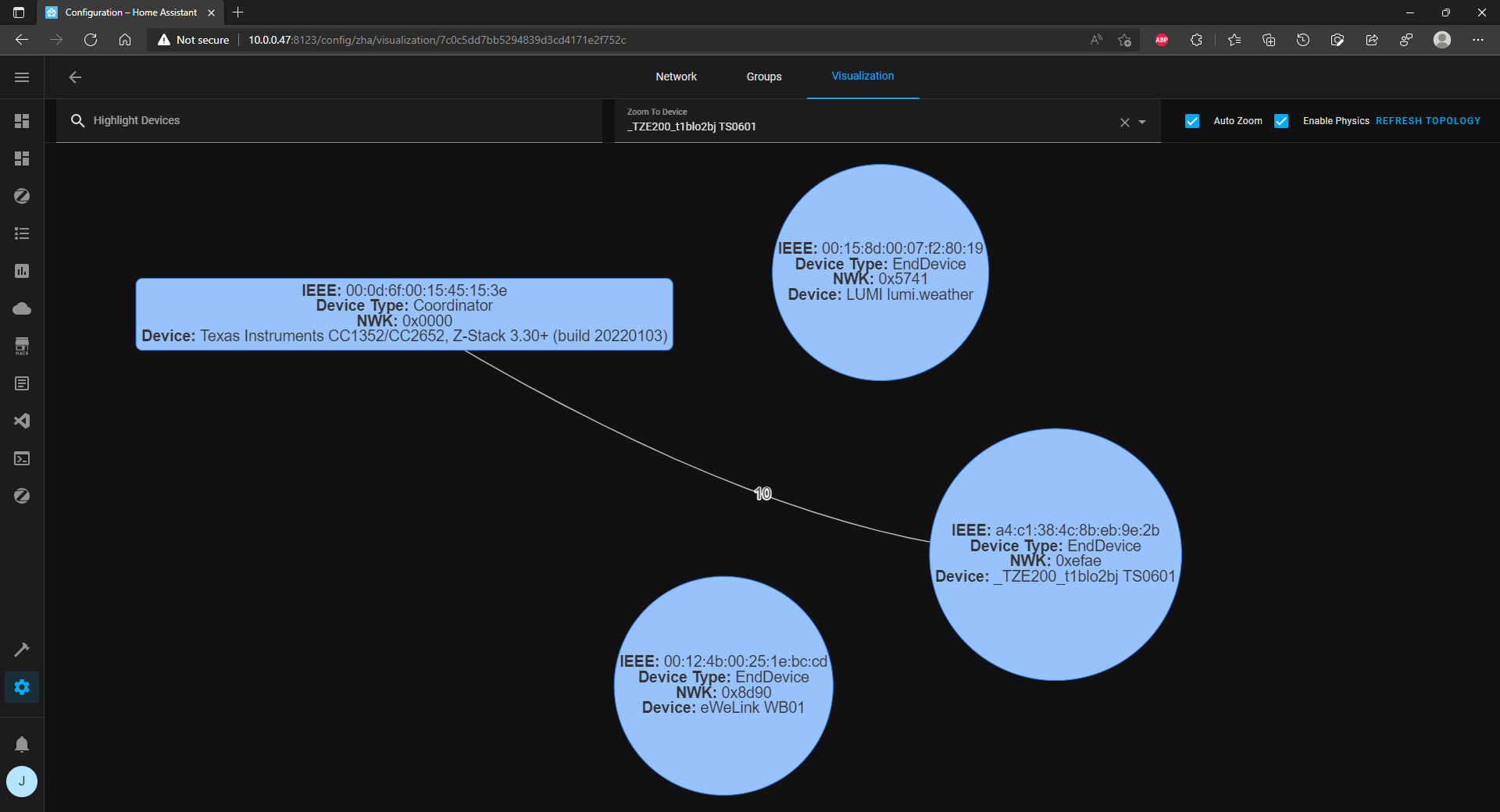Go back using the page back arrow
The width and height of the screenshot is (1500, 812).
[74, 77]
